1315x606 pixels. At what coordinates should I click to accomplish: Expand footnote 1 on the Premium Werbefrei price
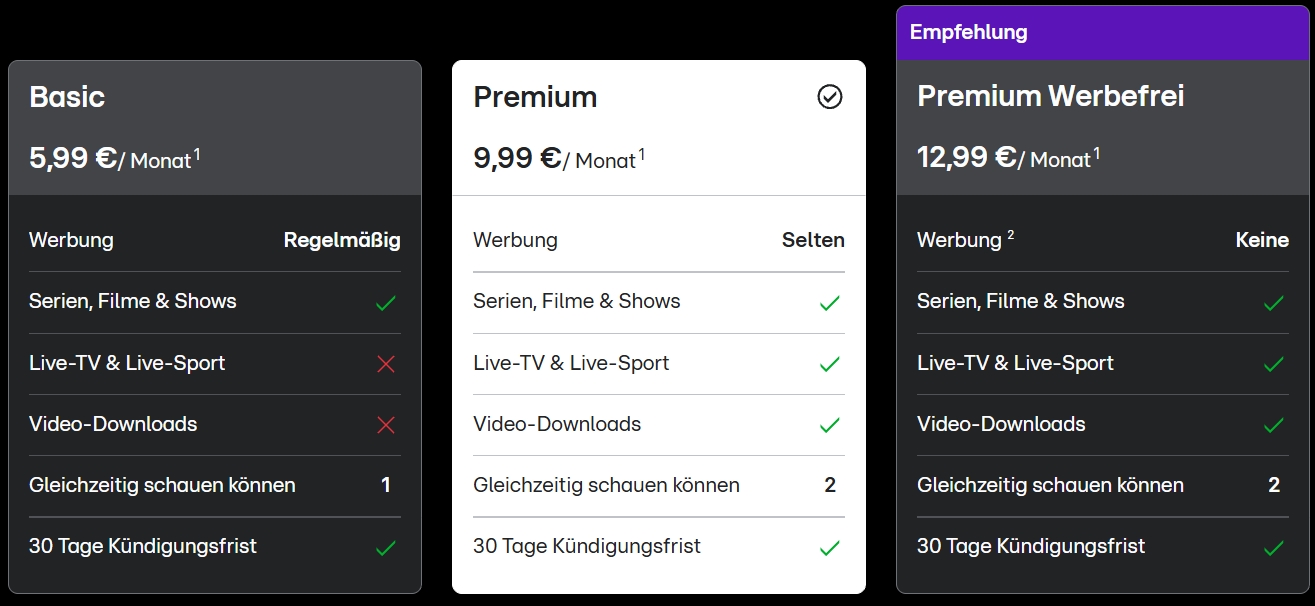1098,150
